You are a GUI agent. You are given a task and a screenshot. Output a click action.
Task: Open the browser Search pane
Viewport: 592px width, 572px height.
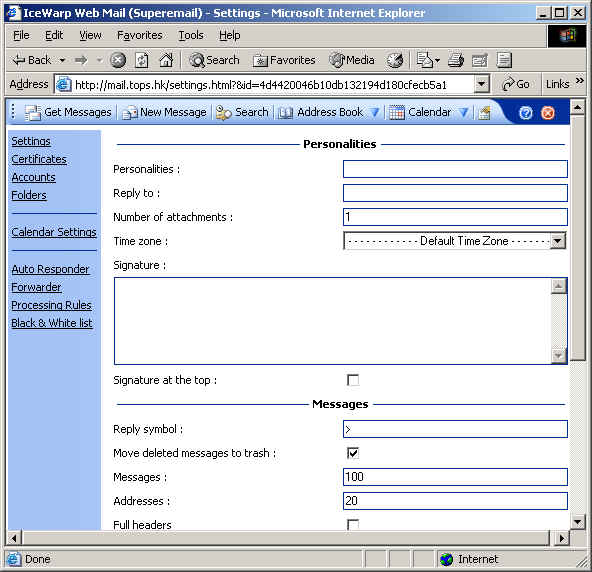214,60
